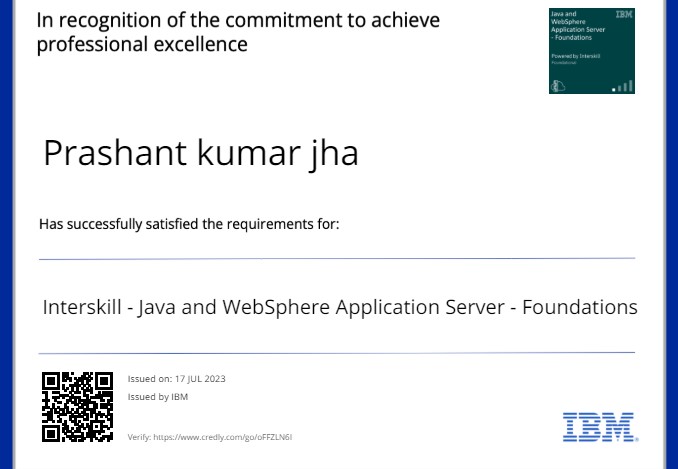Image resolution: width=678 pixels, height=469 pixels.
Task: Click the Interskill course title line
Action: click(339, 307)
